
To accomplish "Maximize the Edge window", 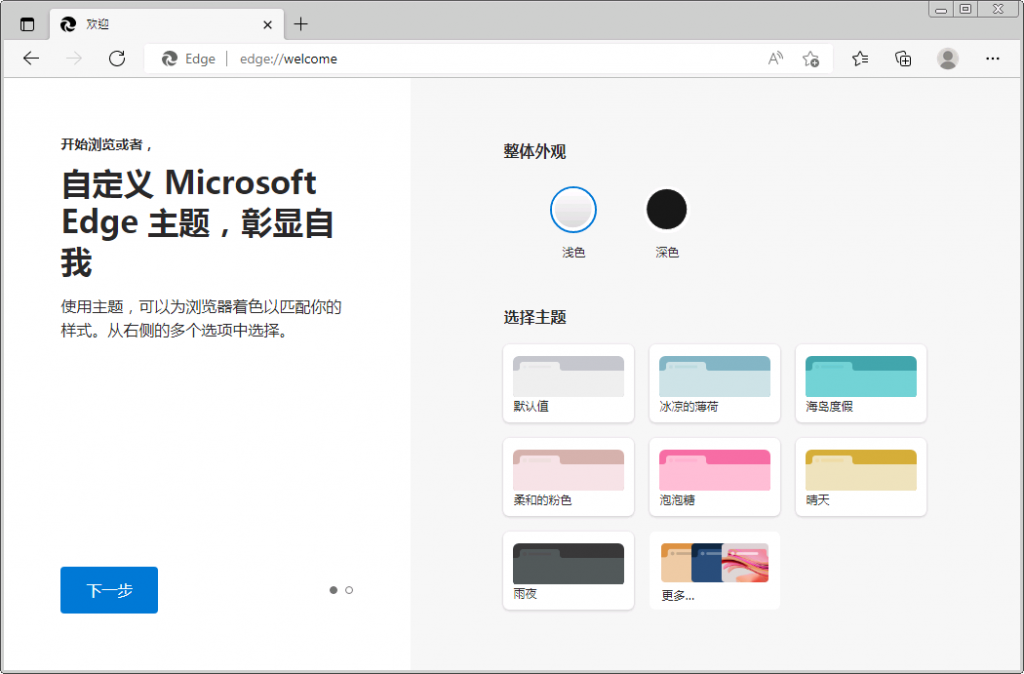I will [x=965, y=9].
